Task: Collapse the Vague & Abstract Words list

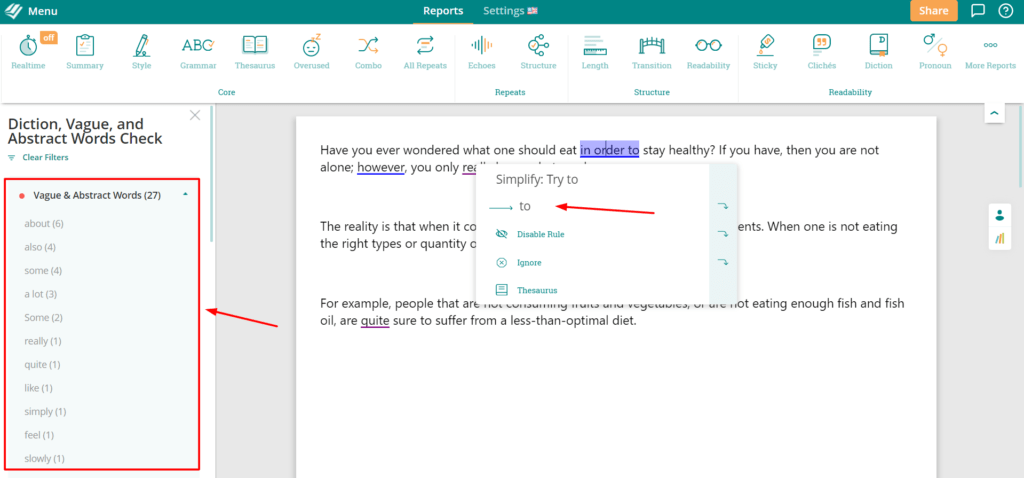Action: 185,195
